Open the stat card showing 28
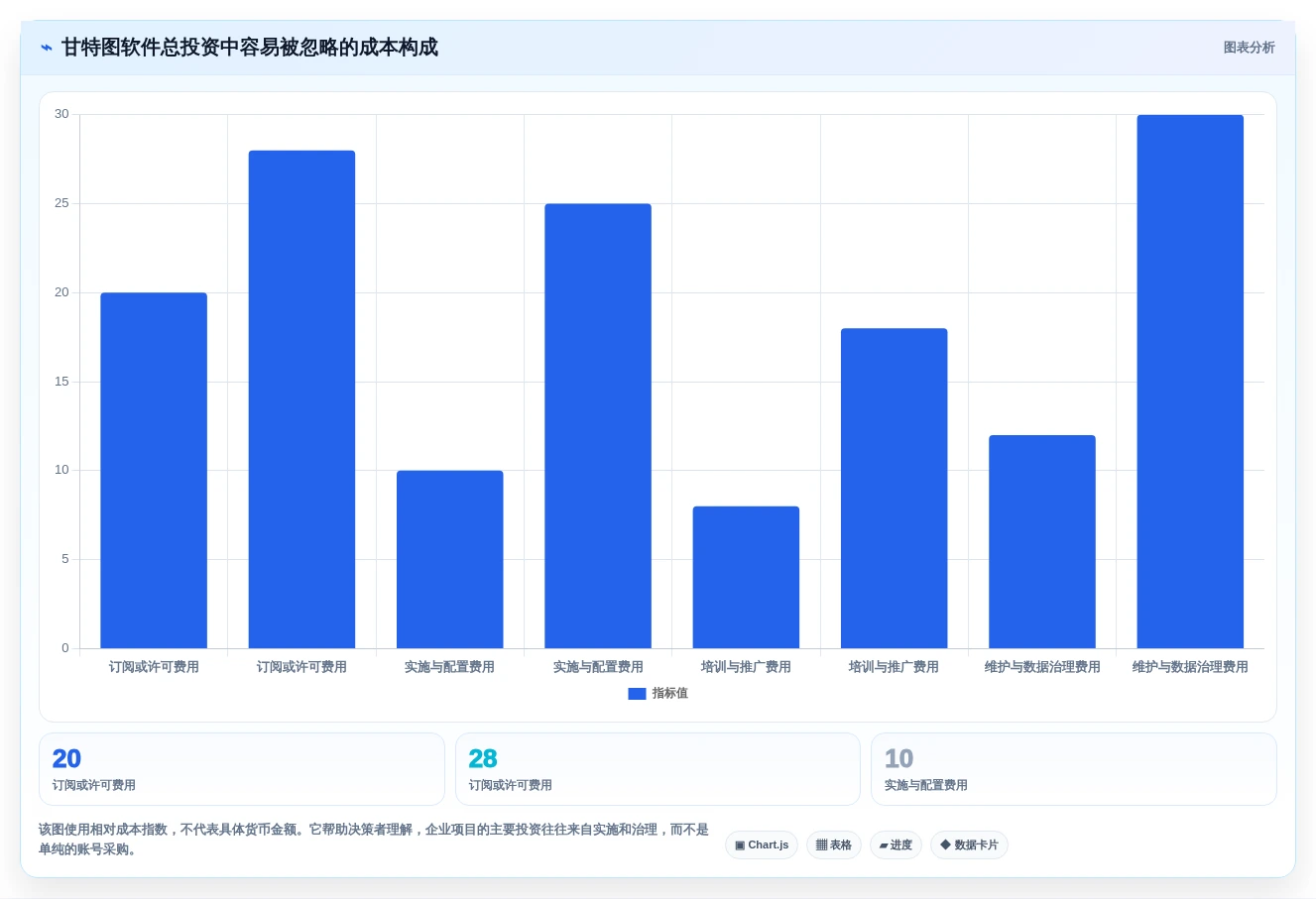The height and width of the screenshot is (899, 1316). pos(658,769)
